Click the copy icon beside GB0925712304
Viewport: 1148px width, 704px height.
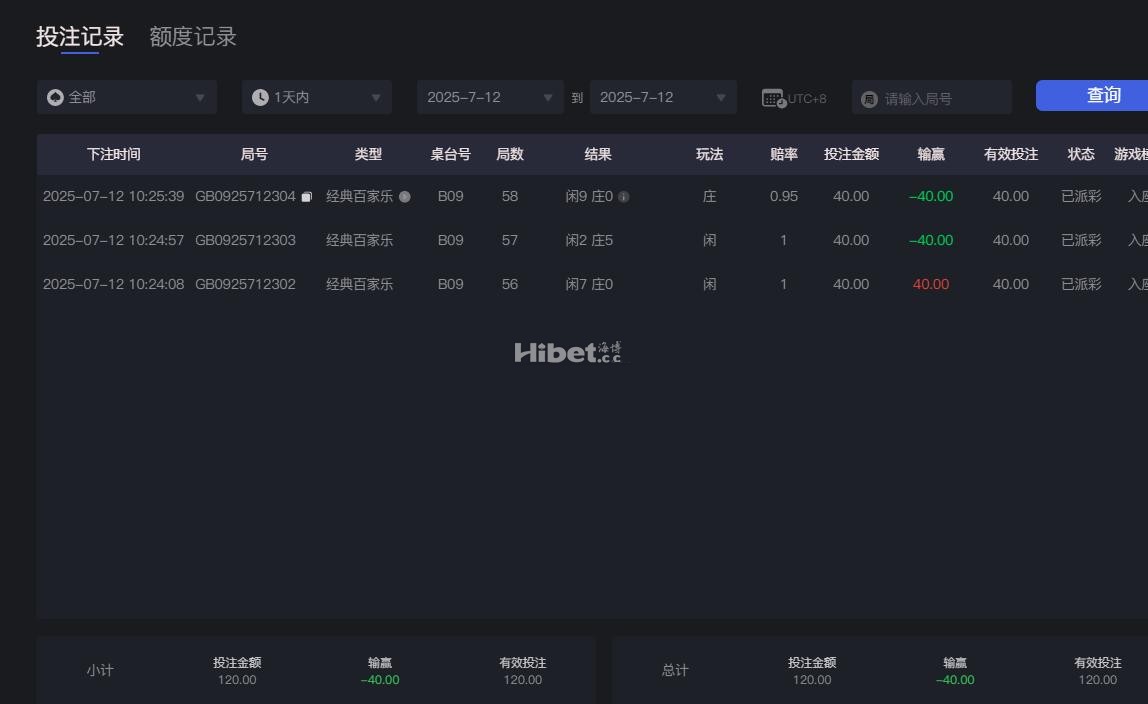[307, 197]
